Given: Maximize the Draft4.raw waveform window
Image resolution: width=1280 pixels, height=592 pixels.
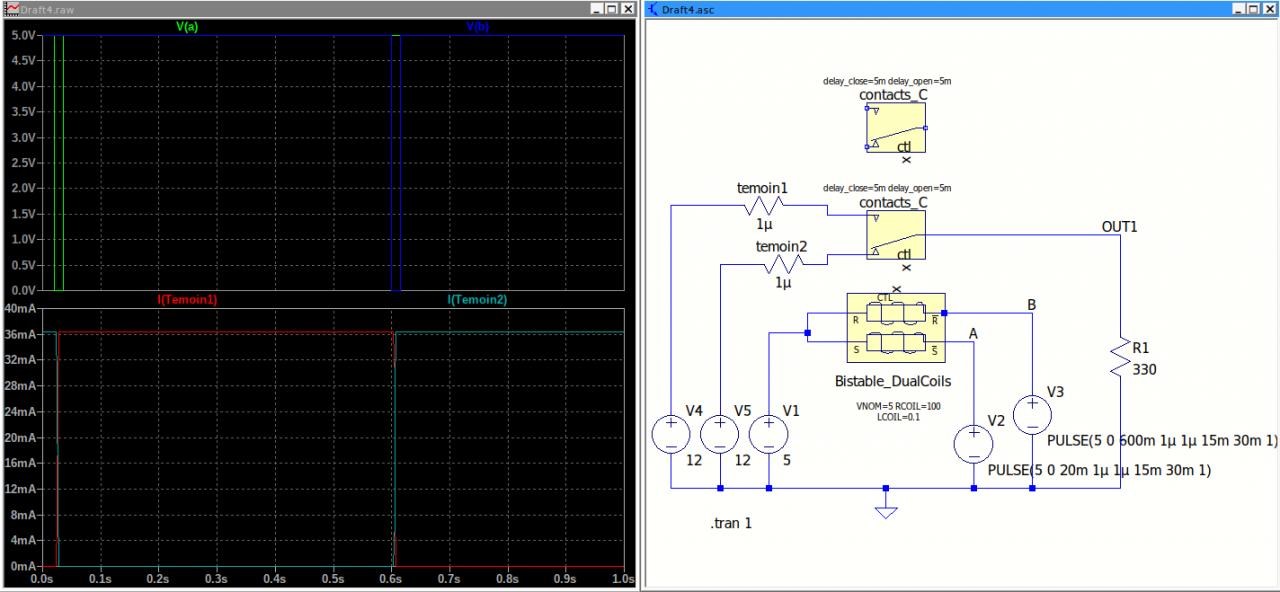Looking at the screenshot, I should point(611,8).
